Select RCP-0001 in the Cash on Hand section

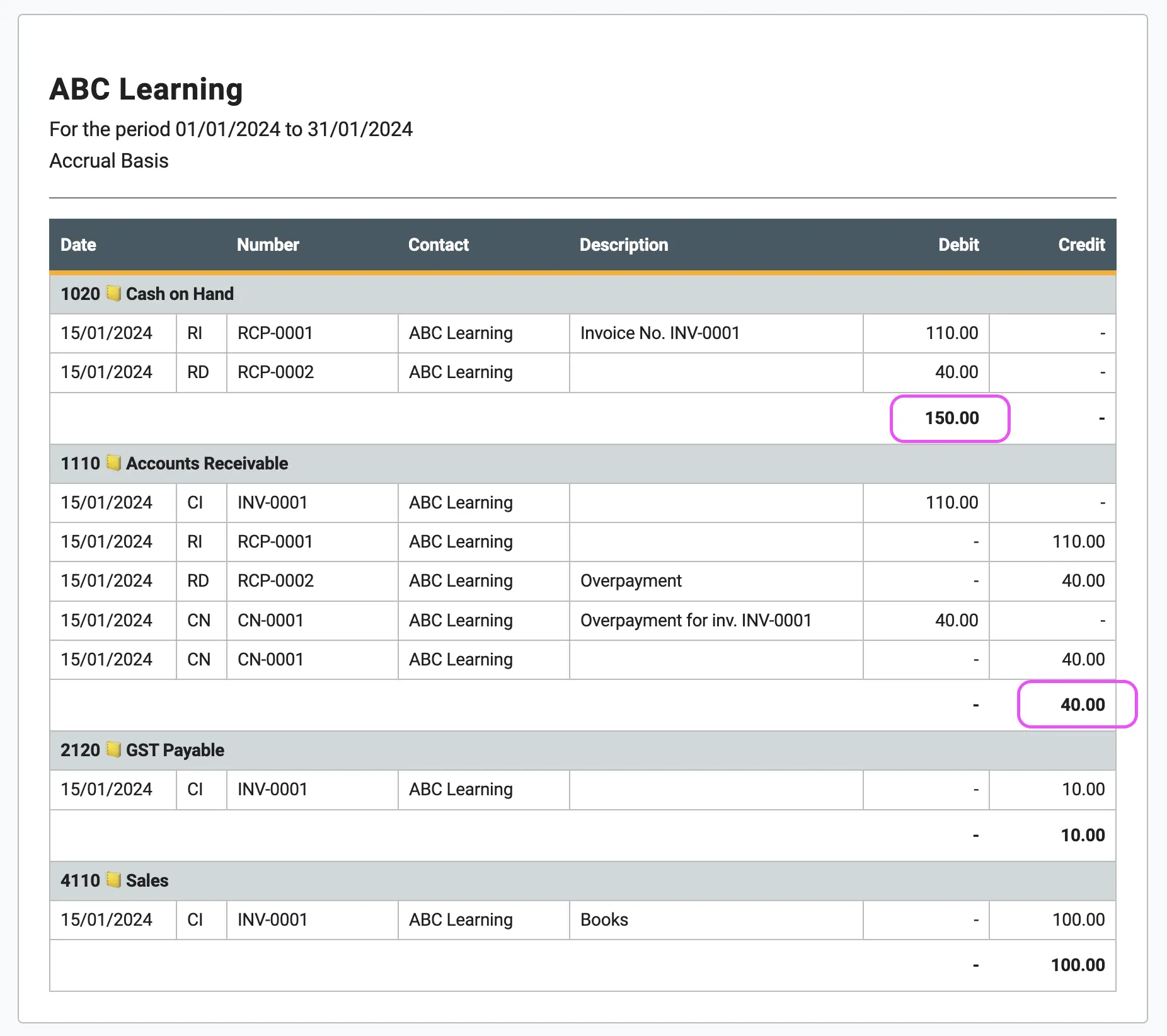point(275,333)
